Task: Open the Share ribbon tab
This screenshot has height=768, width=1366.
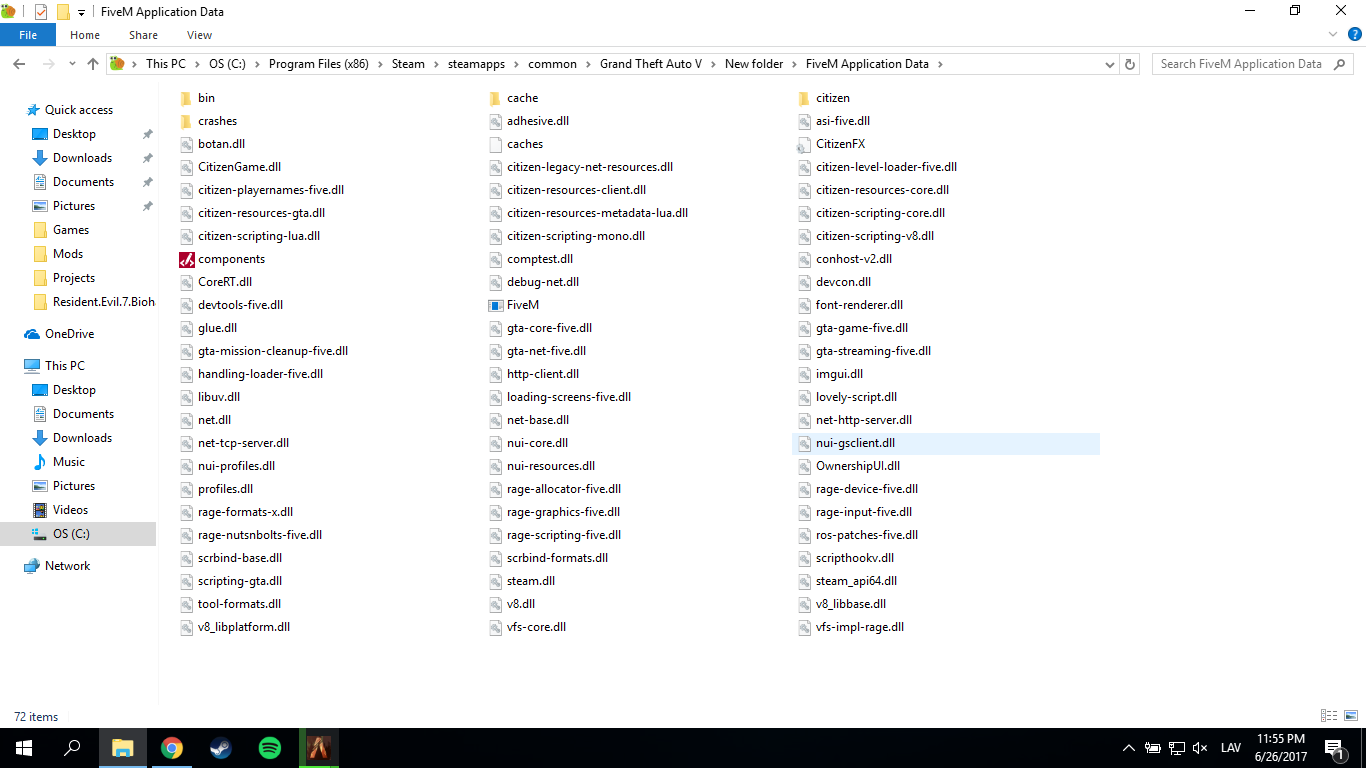Action: tap(143, 35)
